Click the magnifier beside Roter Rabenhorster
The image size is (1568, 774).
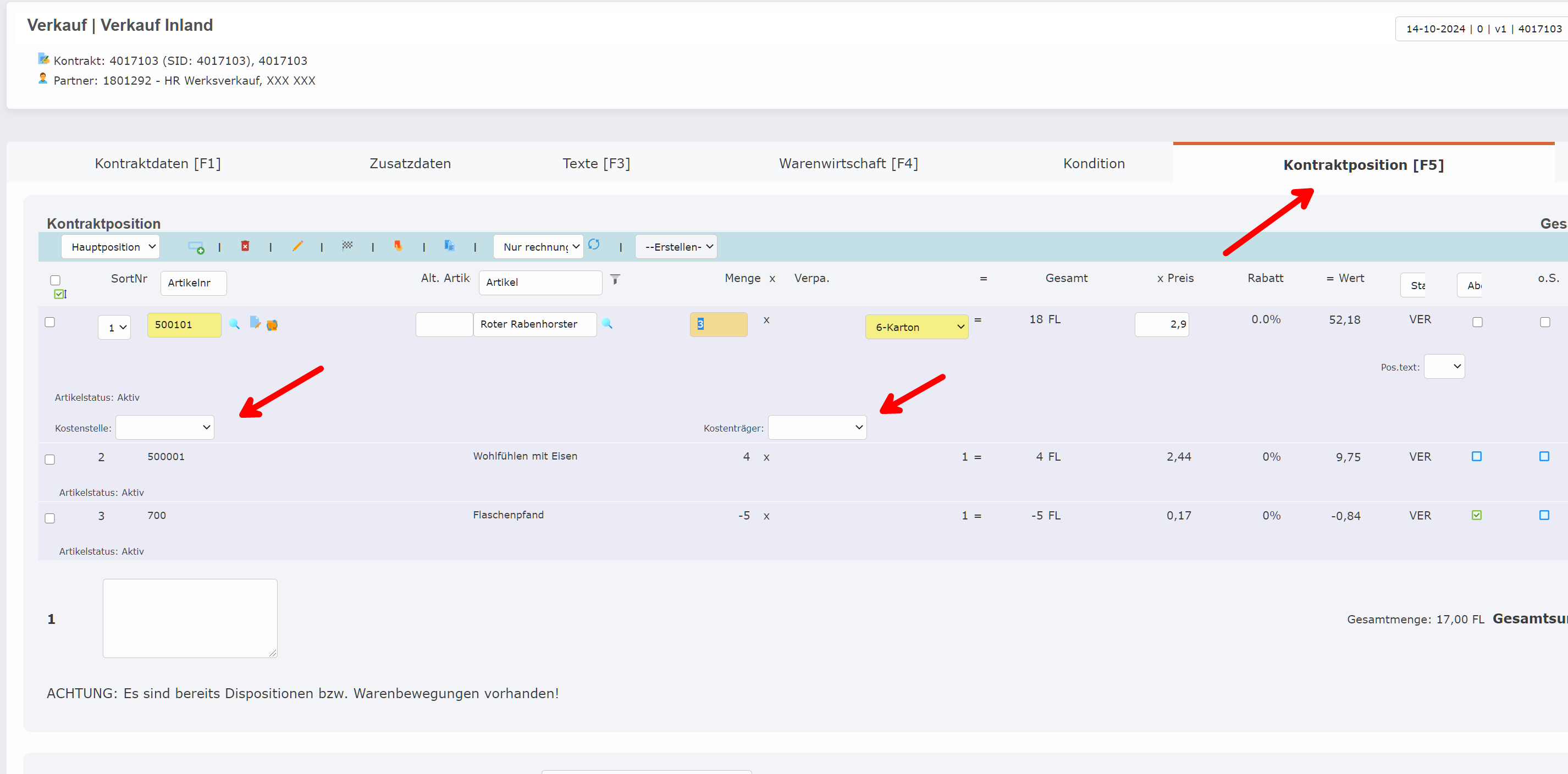(607, 324)
